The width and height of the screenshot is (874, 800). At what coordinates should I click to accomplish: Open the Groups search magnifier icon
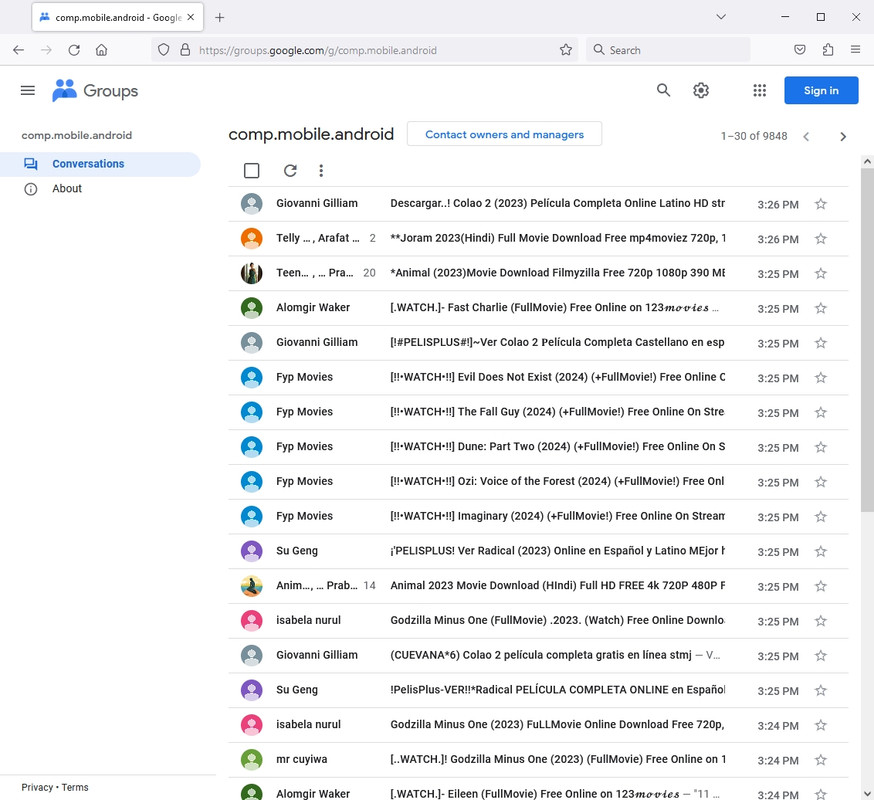(663, 90)
